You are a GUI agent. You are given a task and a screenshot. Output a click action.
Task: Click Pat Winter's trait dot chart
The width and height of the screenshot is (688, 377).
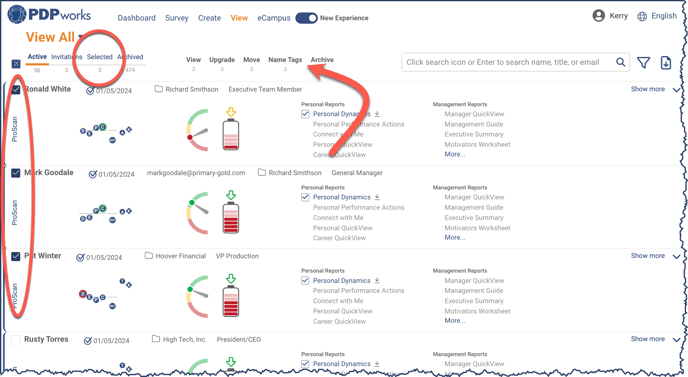click(105, 293)
